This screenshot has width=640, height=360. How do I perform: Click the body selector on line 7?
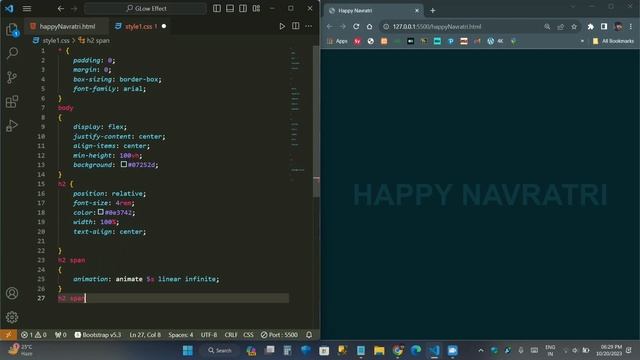pos(65,108)
